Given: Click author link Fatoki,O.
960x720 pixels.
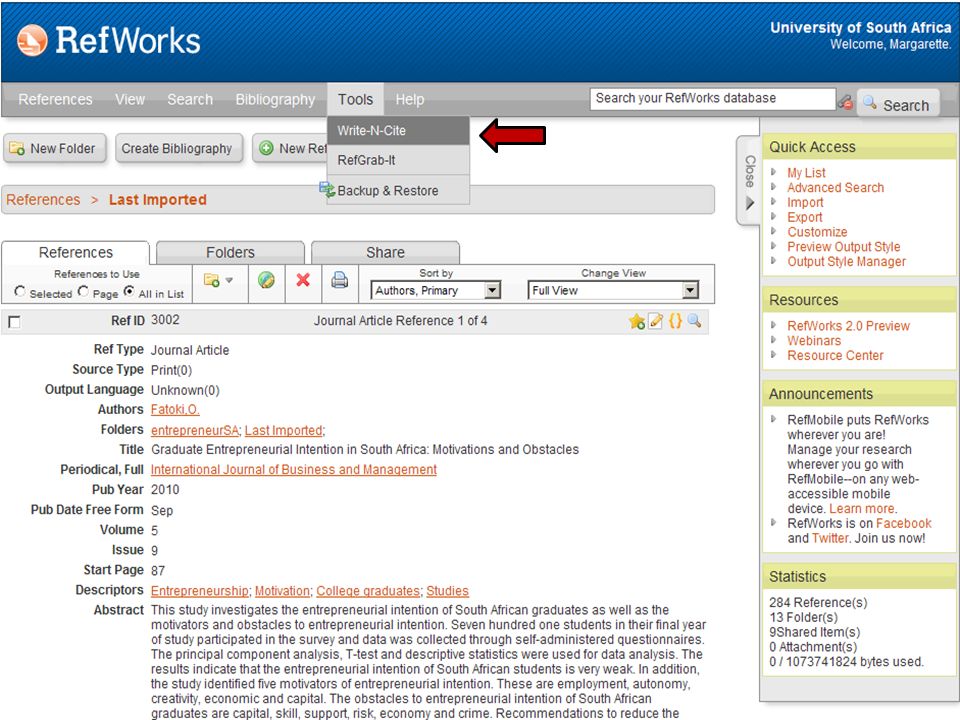Looking at the screenshot, I should coord(175,409).
